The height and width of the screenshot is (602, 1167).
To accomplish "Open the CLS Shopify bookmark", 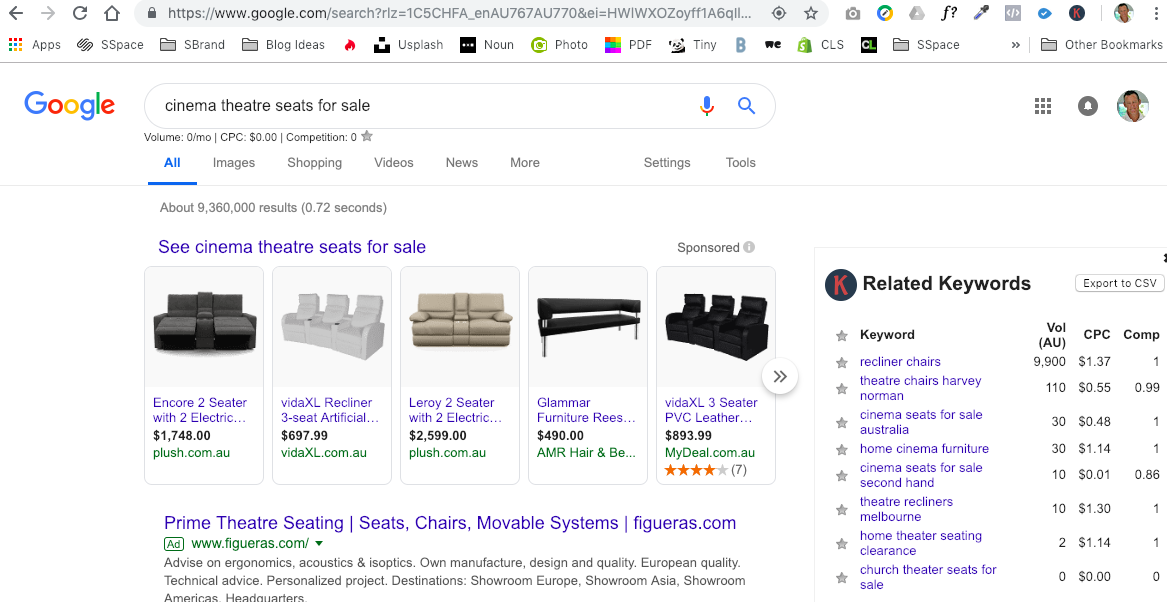I will [x=819, y=45].
